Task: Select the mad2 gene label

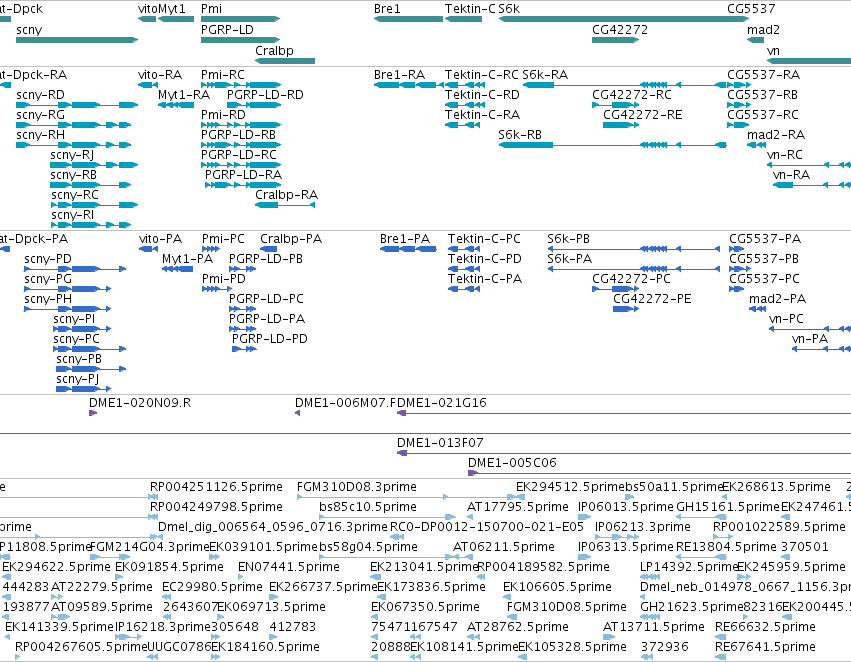Action: 763,30
